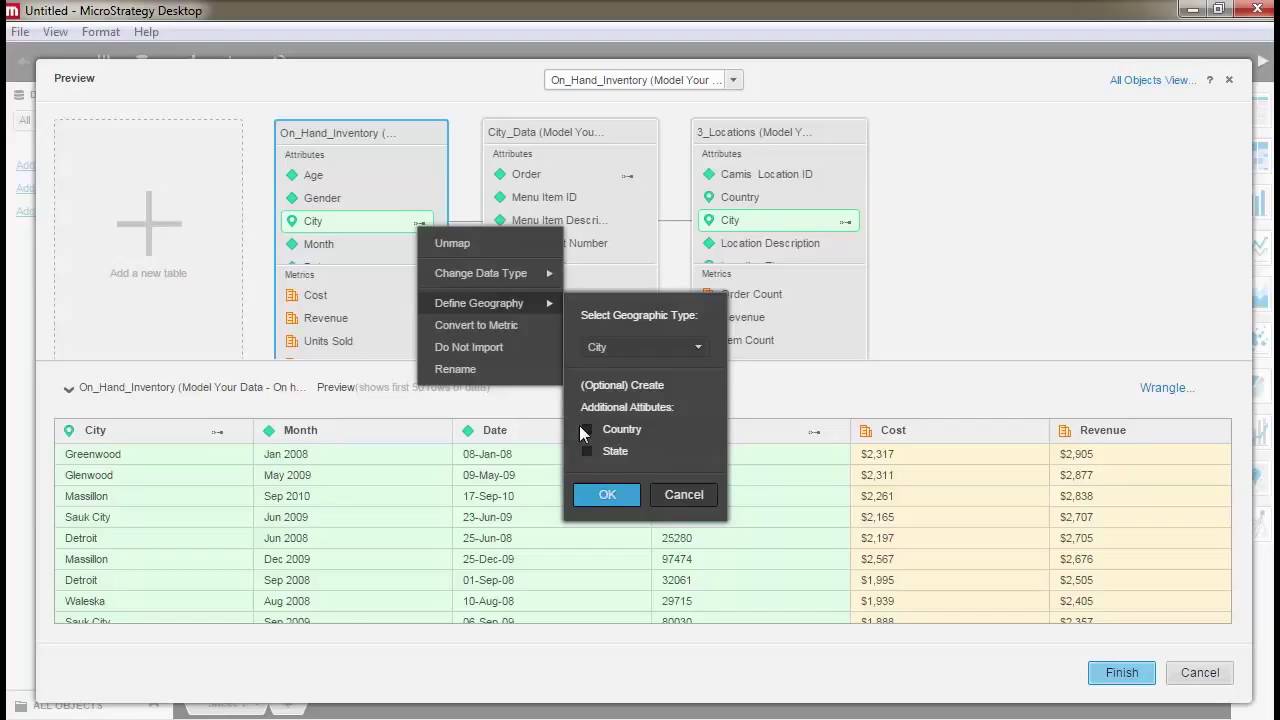Click the City_Data table header
The height and width of the screenshot is (720, 1280).
(x=570, y=132)
